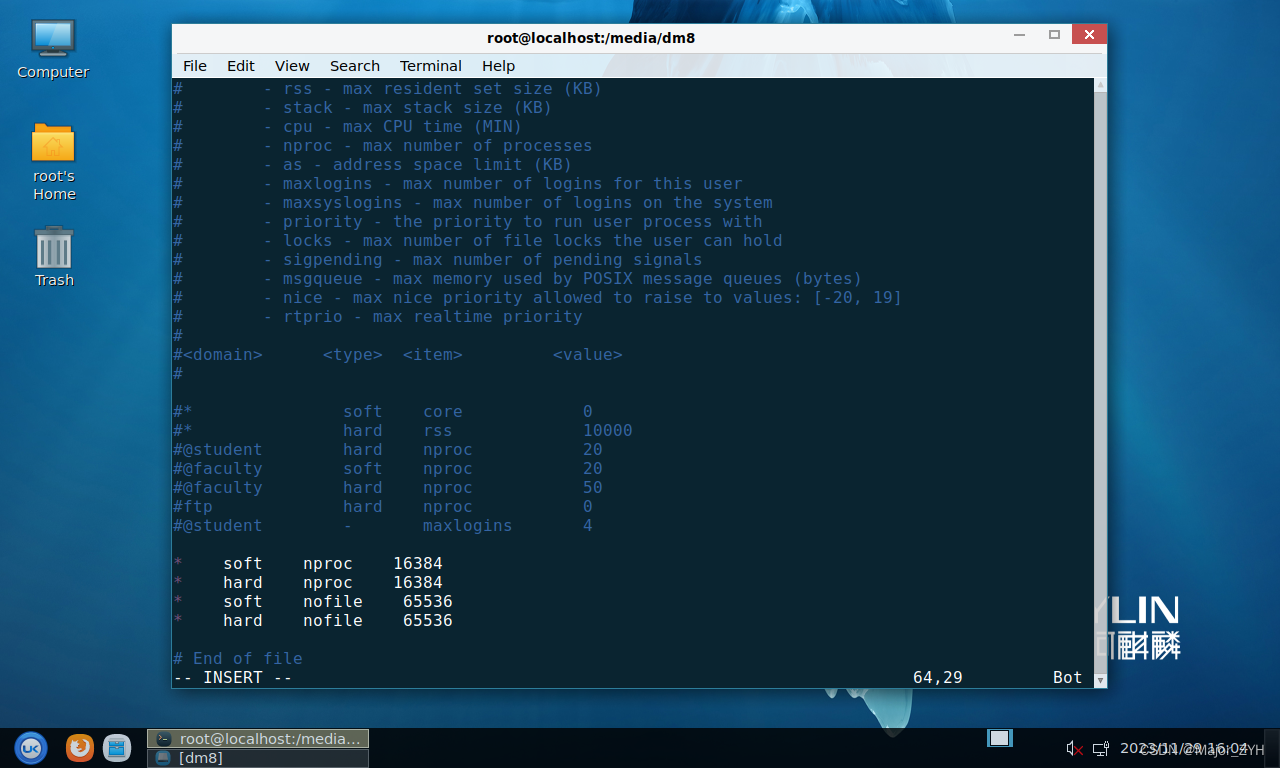The image size is (1280, 768).
Task: Click the 'Bot' scroll position indicator
Action: (1068, 677)
